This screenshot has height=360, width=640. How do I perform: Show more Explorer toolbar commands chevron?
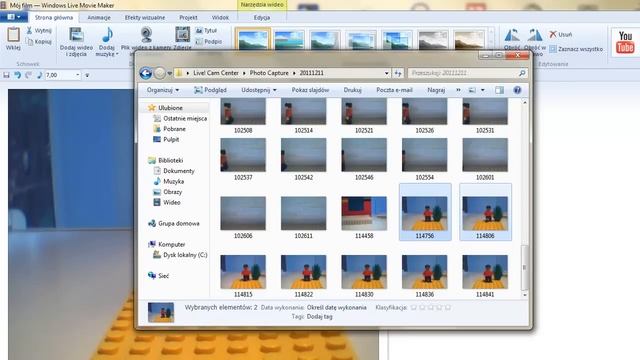(458, 90)
